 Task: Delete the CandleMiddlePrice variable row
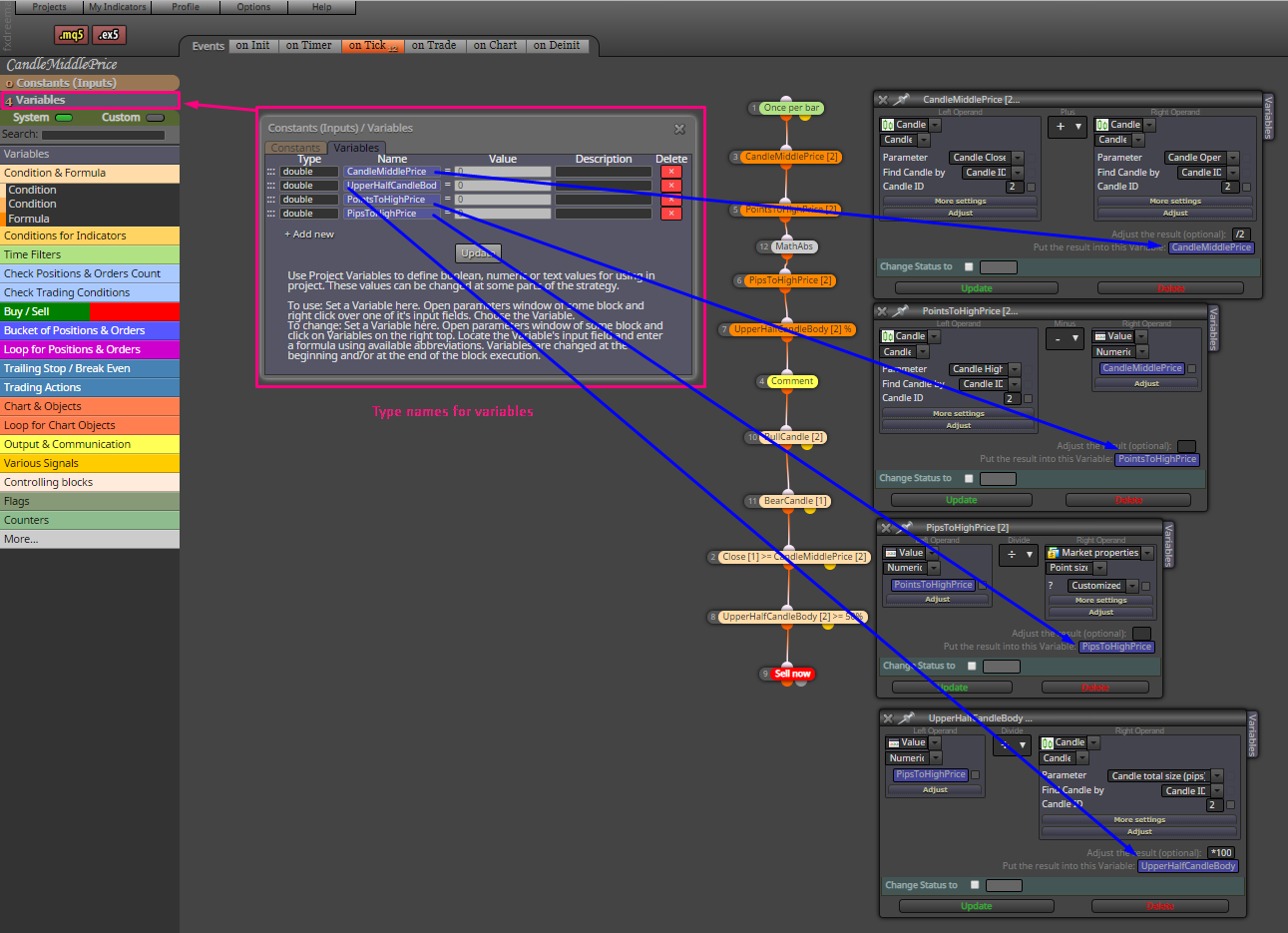671,172
